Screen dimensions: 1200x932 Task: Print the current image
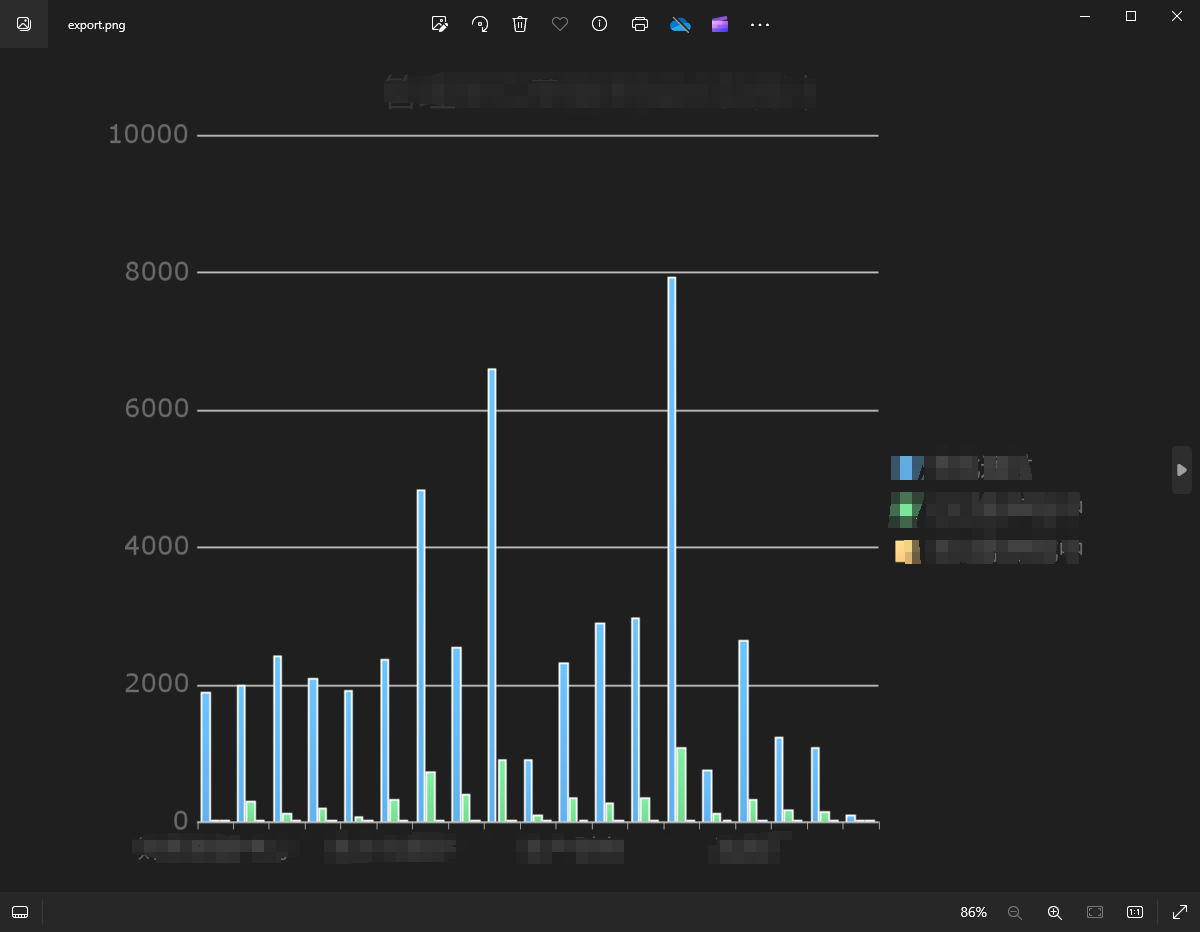coord(640,24)
